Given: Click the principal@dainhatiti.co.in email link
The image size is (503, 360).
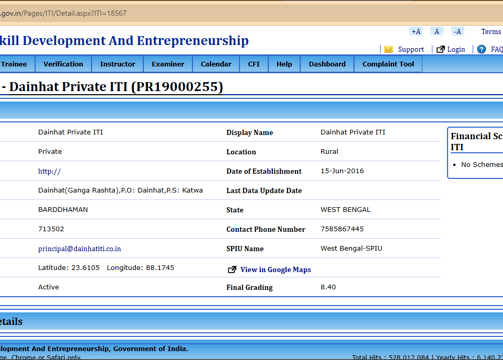Looking at the screenshot, I should (79, 249).
